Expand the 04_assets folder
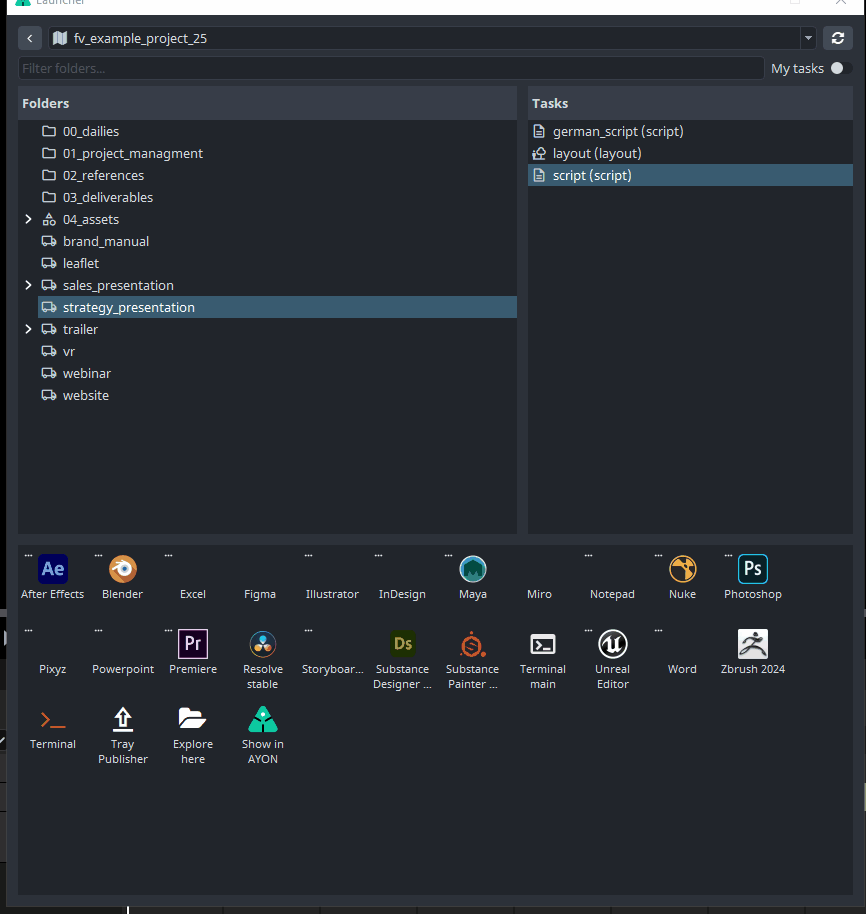This screenshot has height=914, width=866. click(28, 220)
